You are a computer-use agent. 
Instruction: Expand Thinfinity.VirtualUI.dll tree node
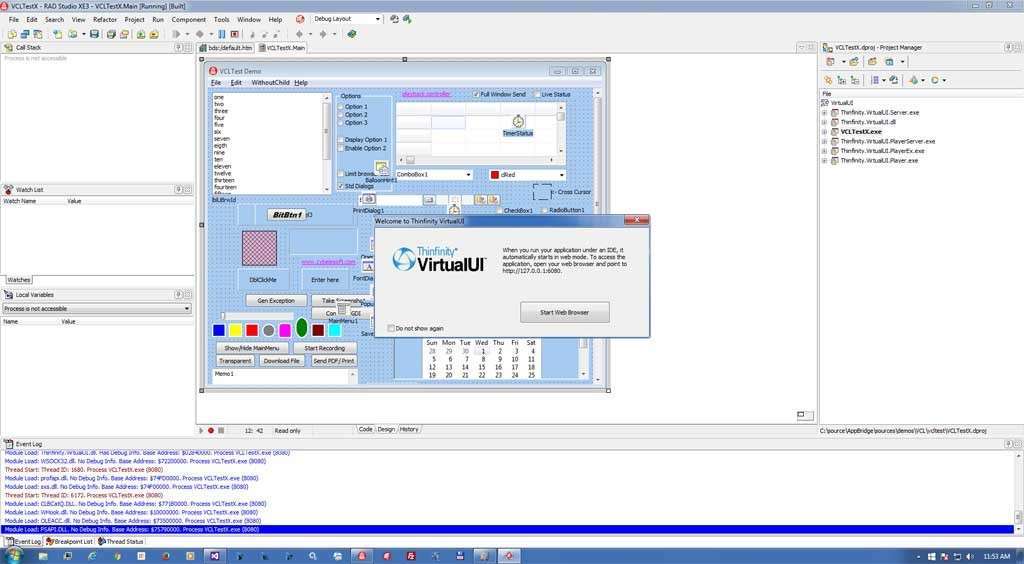point(824,122)
